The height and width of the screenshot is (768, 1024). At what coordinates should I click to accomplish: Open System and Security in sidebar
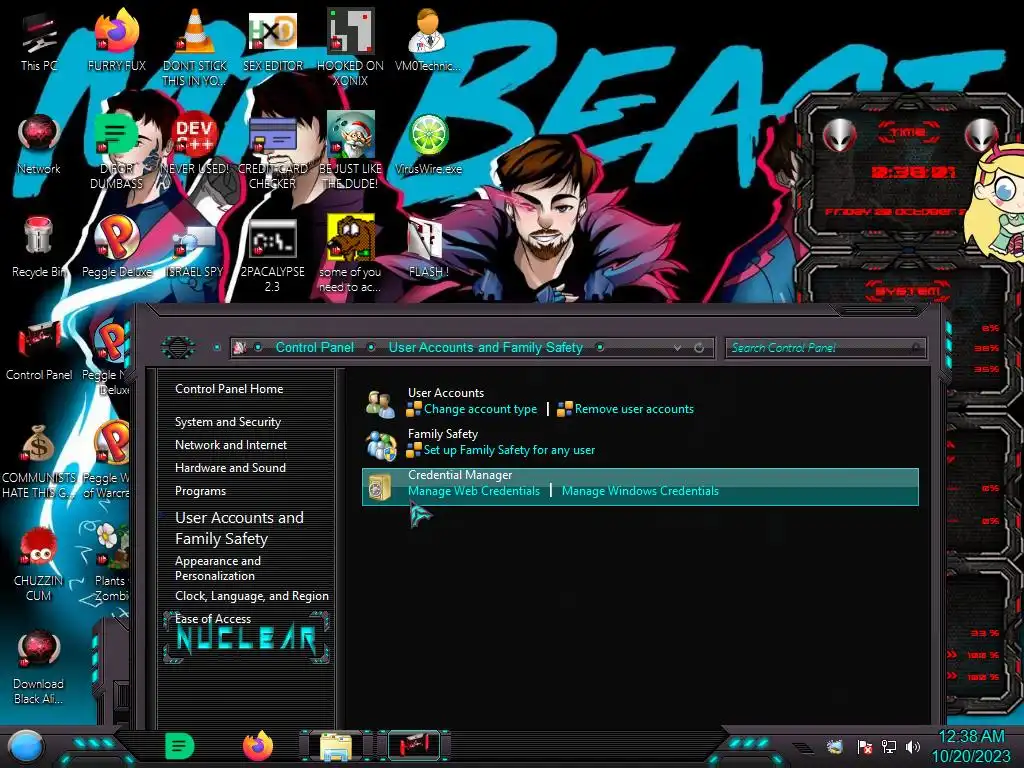227,422
